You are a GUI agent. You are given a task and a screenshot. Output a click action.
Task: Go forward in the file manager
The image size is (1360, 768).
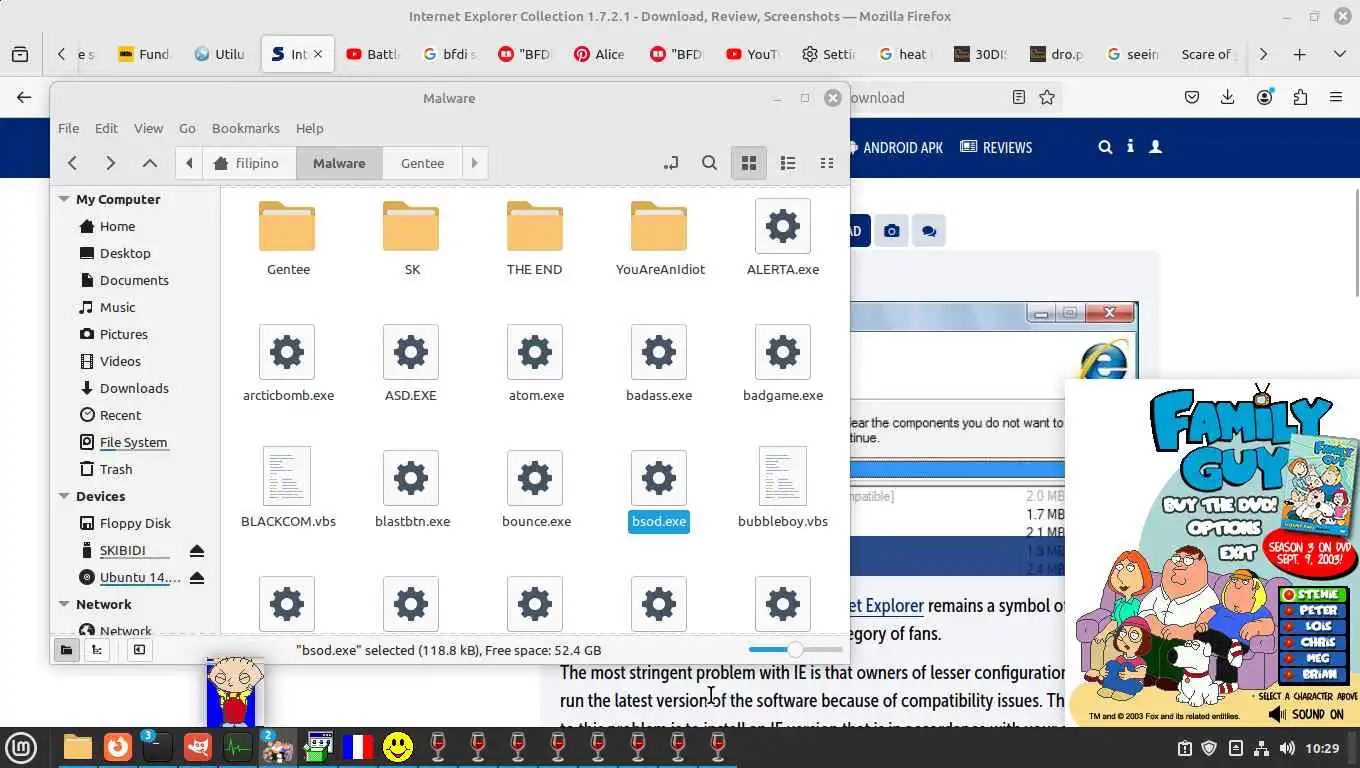coord(110,163)
